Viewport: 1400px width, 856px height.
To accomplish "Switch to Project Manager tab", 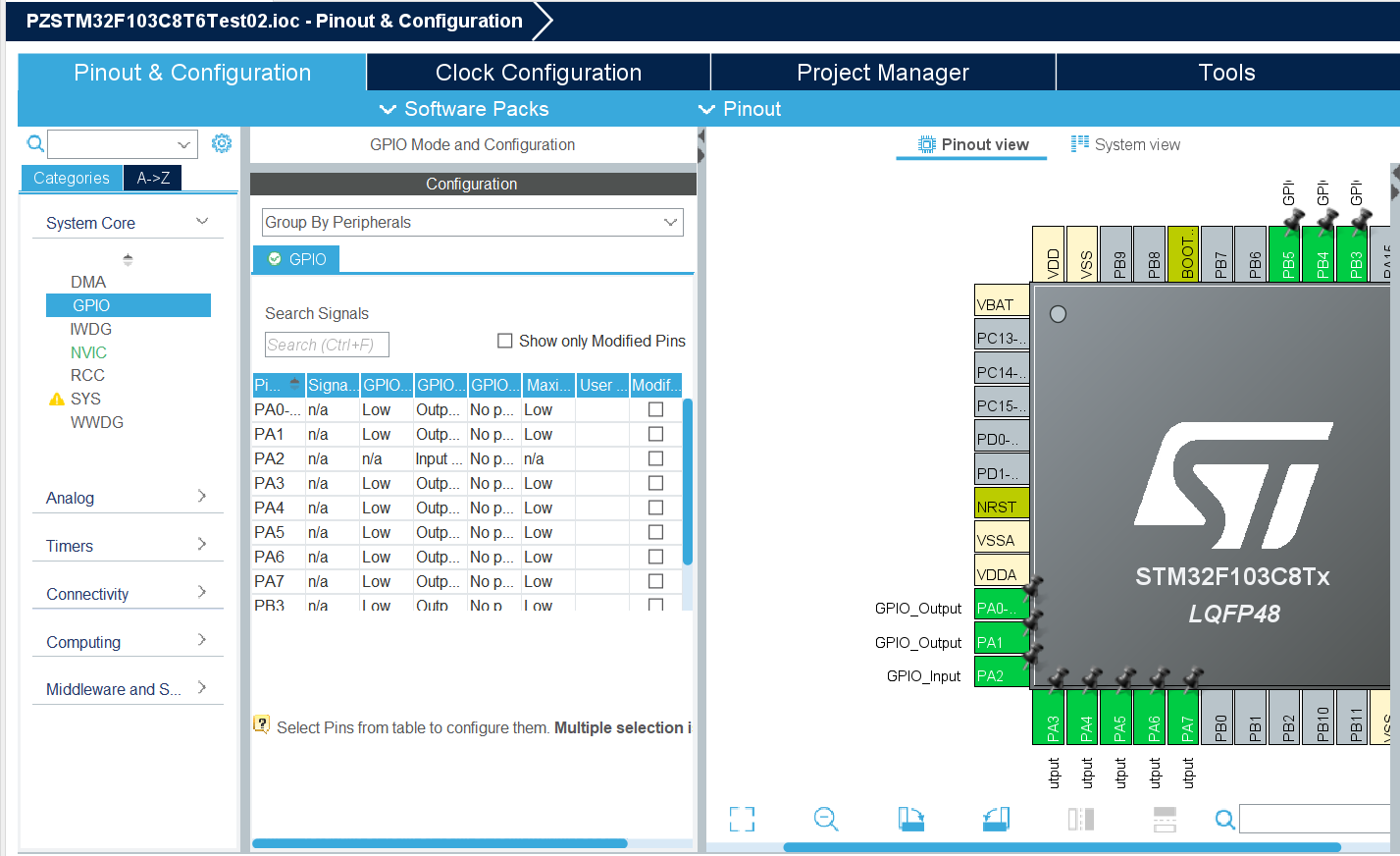I will tap(883, 73).
